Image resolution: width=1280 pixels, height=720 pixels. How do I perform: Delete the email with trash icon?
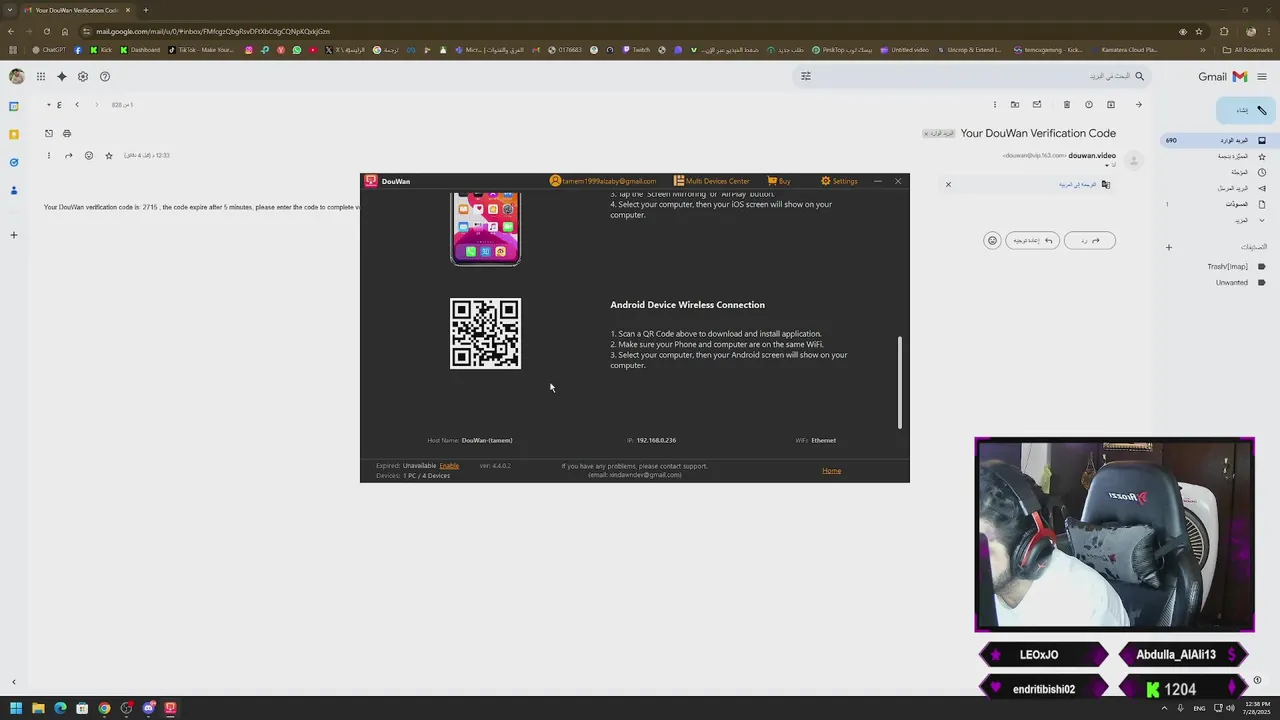(1066, 104)
